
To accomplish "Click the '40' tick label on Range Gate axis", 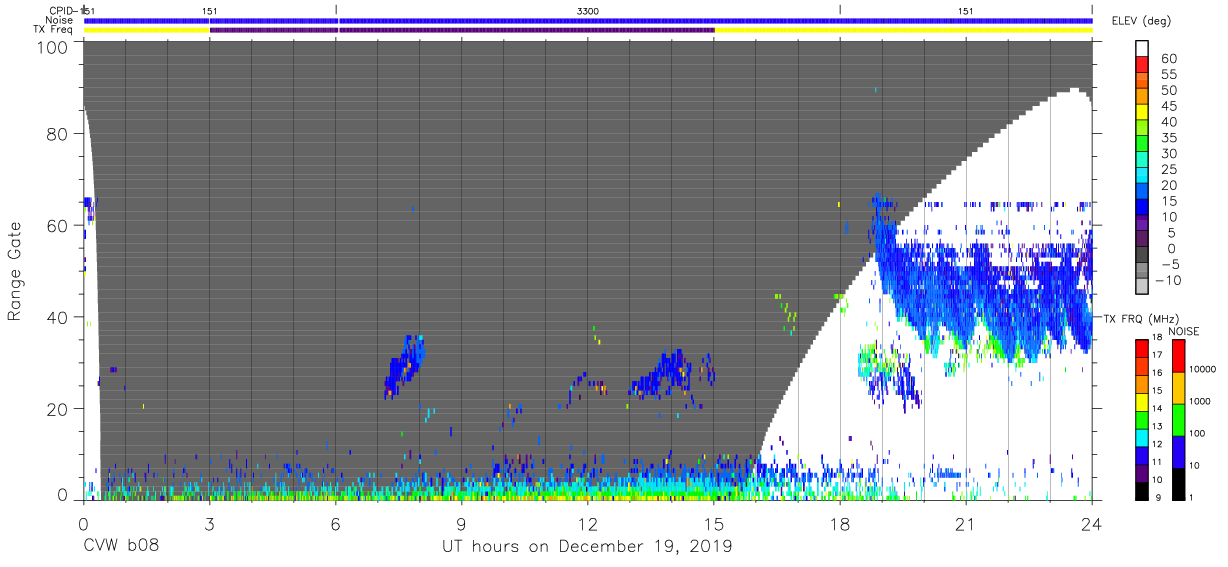I will (57, 318).
